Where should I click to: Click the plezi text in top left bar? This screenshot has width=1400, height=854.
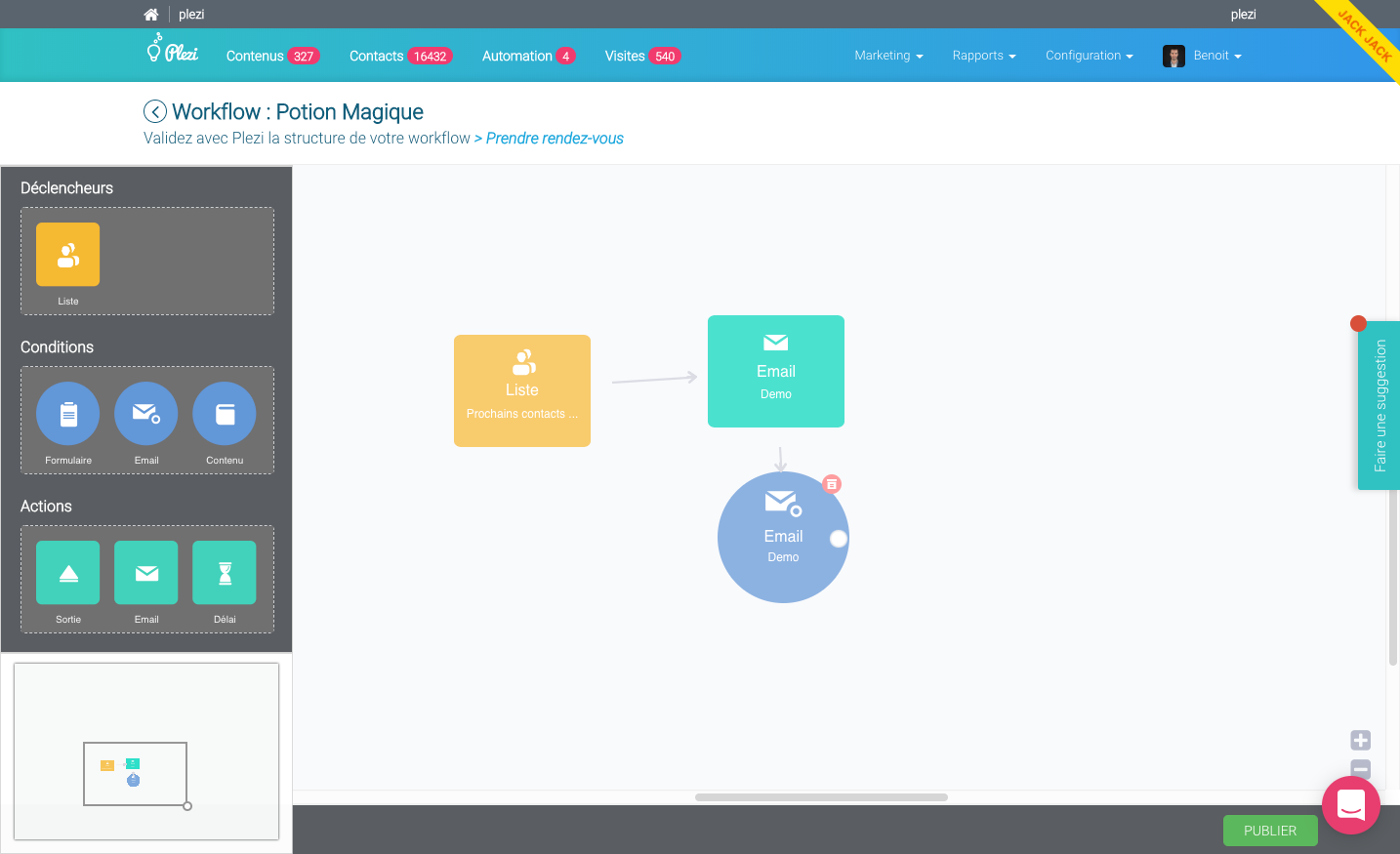point(191,15)
